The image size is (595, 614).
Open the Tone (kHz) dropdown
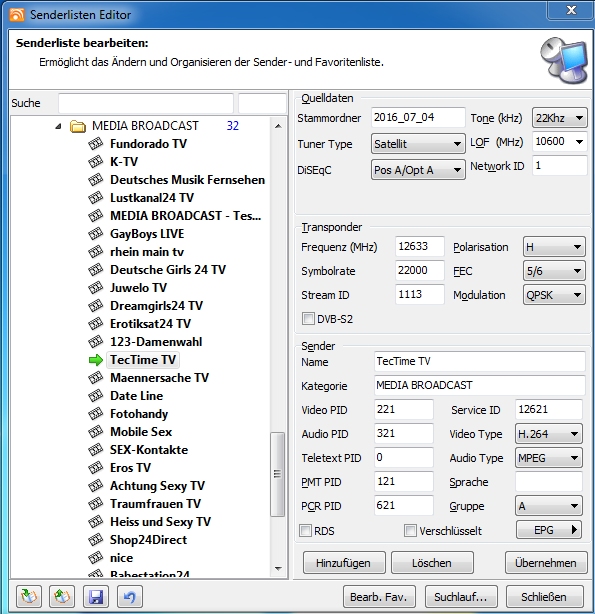(559, 118)
